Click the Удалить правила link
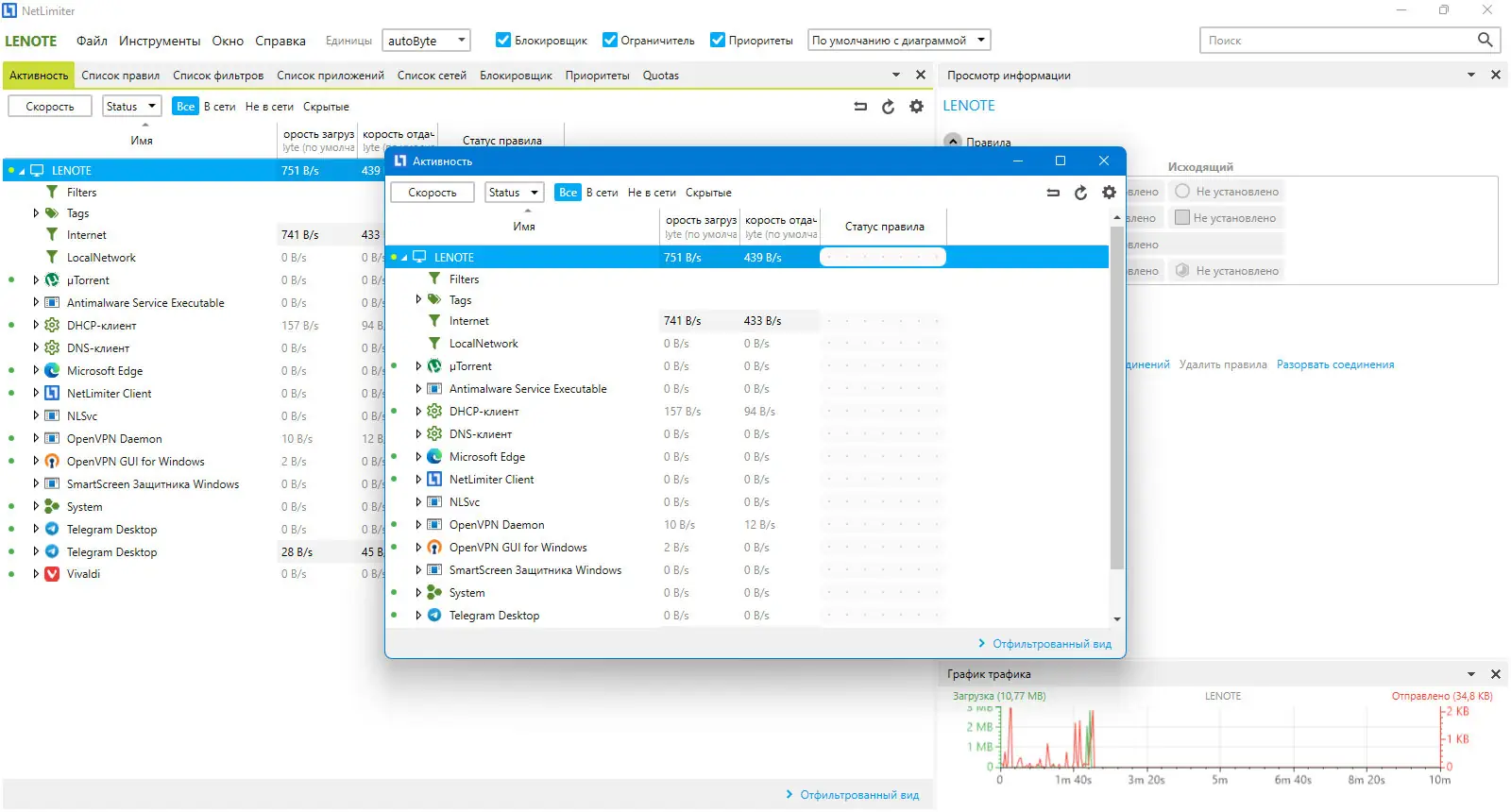 (x=1223, y=364)
